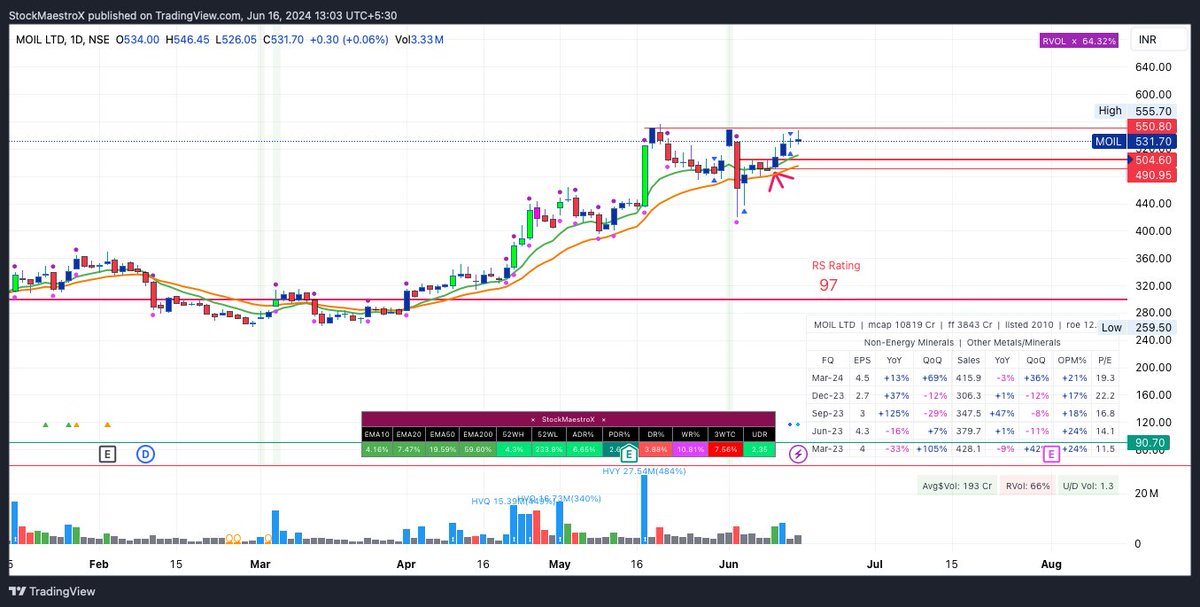Click the 3WTC value 7.56%

[725, 451]
